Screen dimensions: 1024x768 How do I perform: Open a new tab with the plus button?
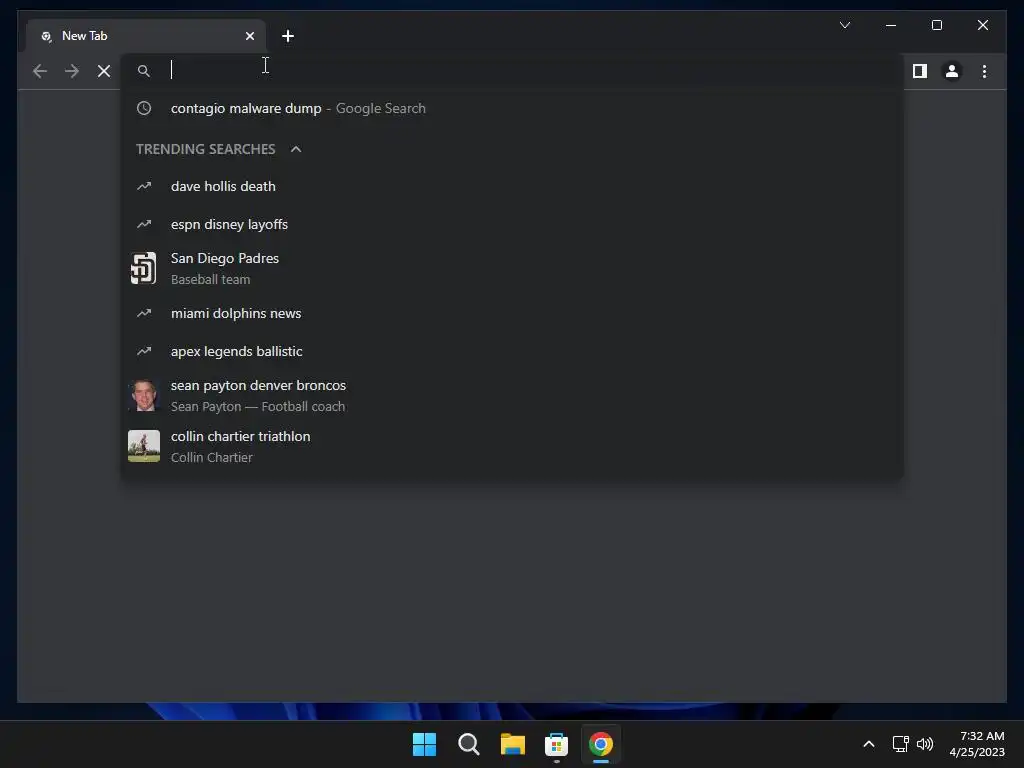[x=288, y=36]
